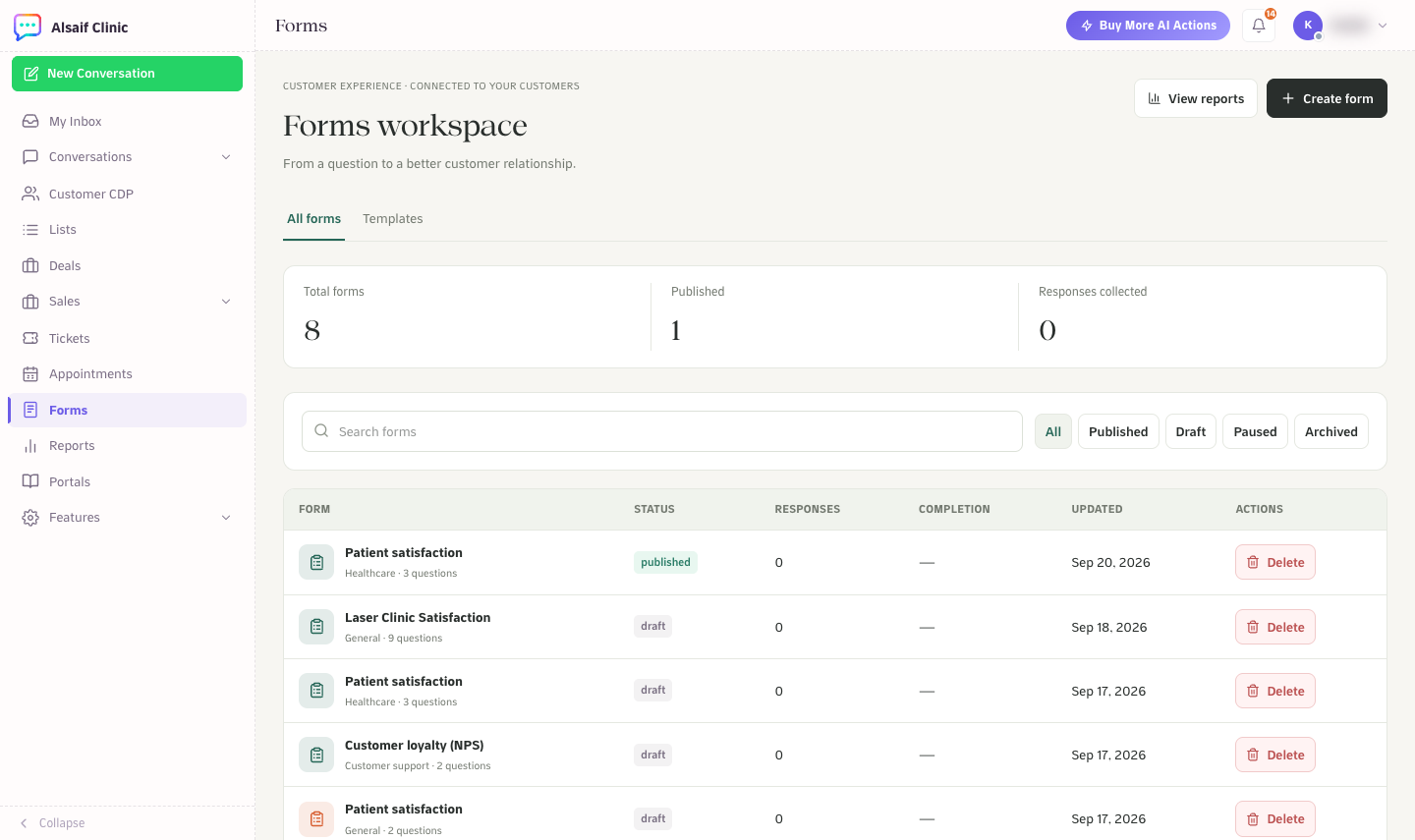
Task: Open Reports in sidebar
Action: [127, 445]
